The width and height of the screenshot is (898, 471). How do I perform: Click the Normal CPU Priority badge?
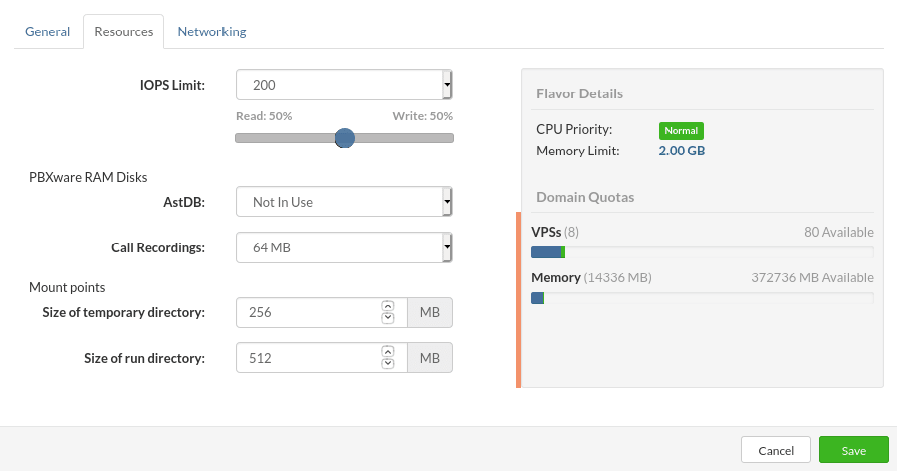[681, 131]
